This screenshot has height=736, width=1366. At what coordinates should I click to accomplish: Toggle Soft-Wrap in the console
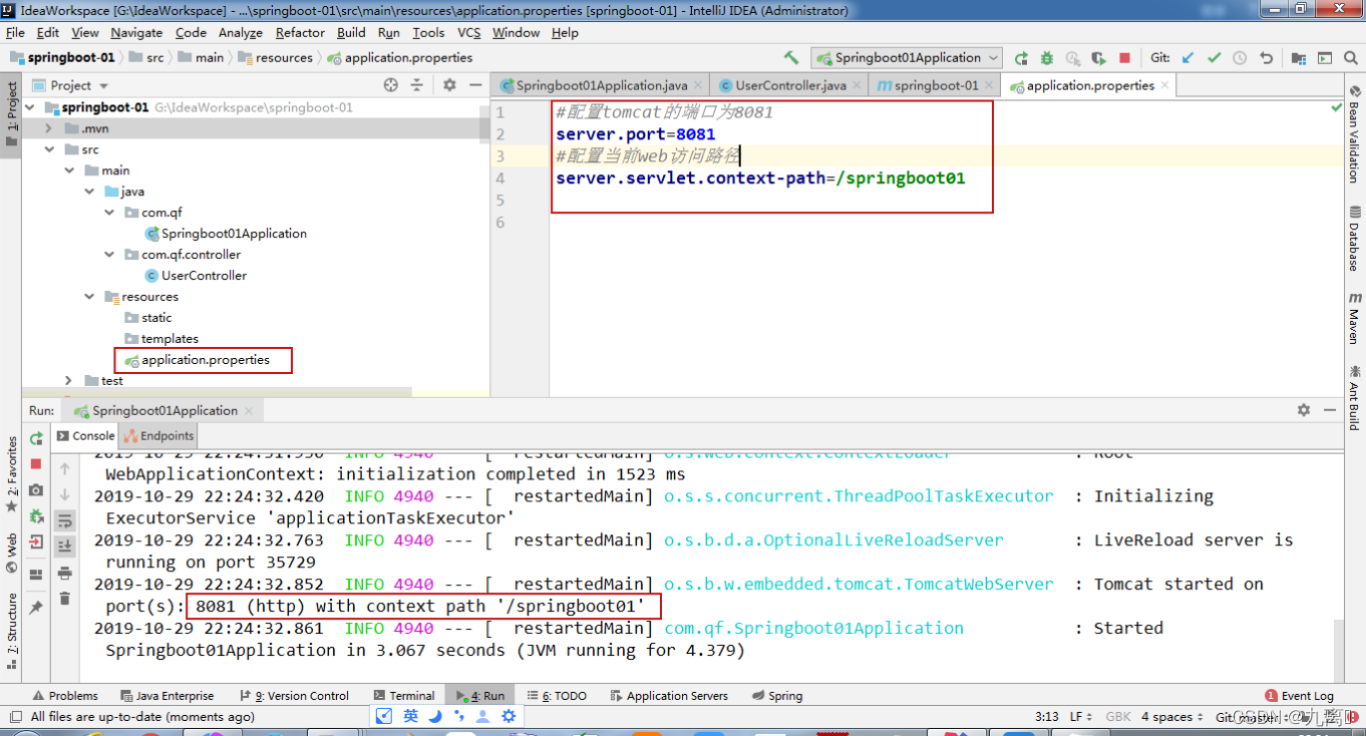(x=65, y=520)
